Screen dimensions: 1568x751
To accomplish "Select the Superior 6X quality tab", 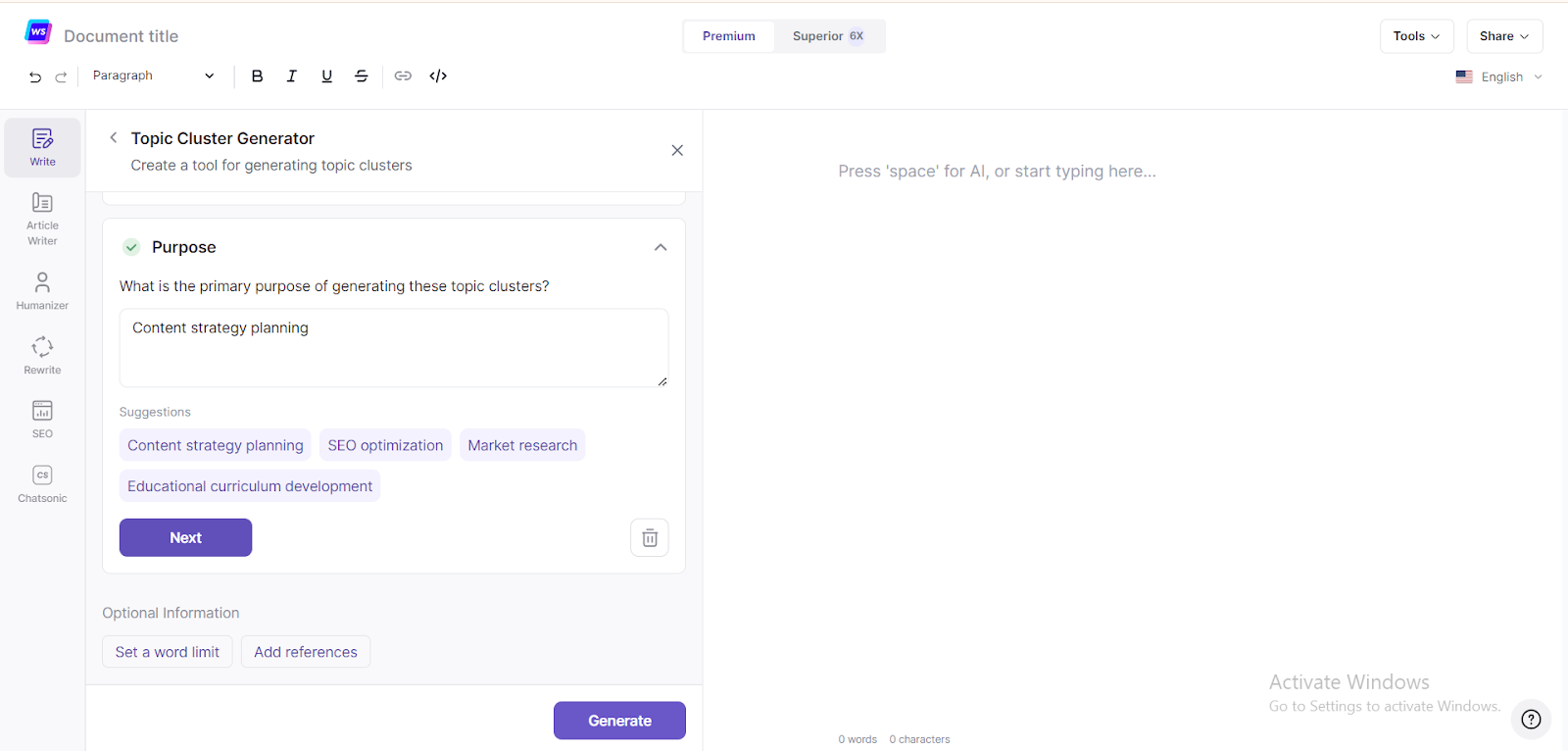I will tap(828, 36).
